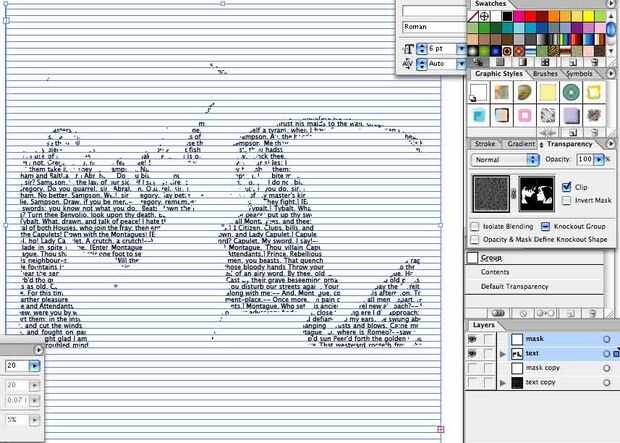Select the Graphic Styles tab
This screenshot has height=443, width=620.
[x=499, y=74]
